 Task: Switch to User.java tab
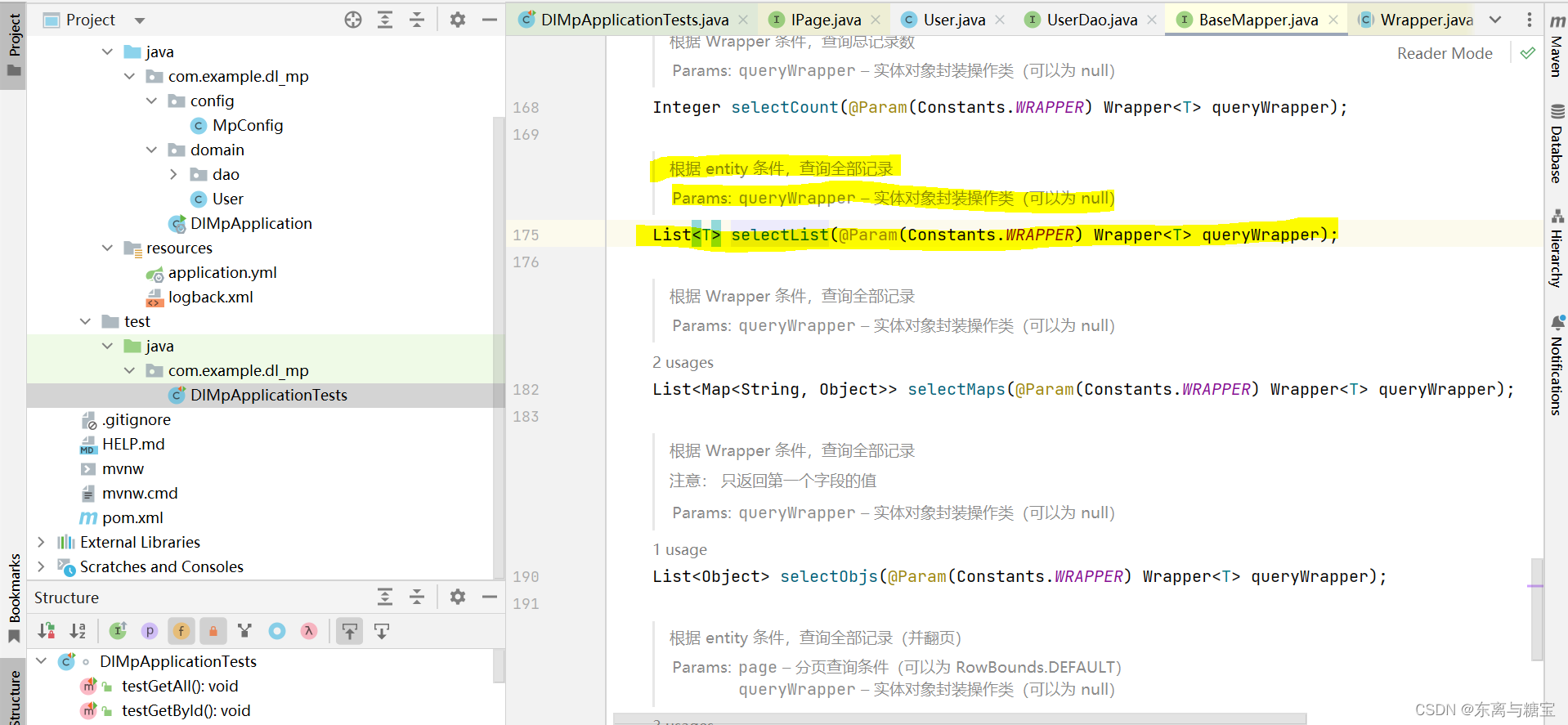point(954,20)
